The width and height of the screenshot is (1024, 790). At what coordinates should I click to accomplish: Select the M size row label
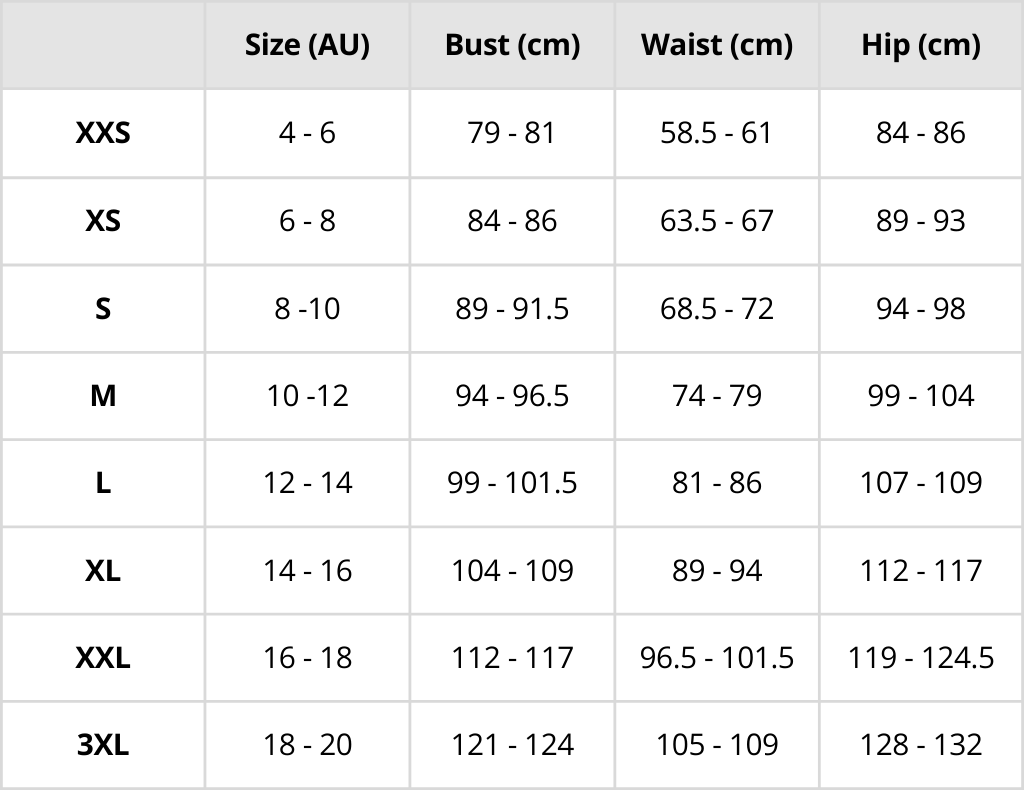[x=103, y=396]
